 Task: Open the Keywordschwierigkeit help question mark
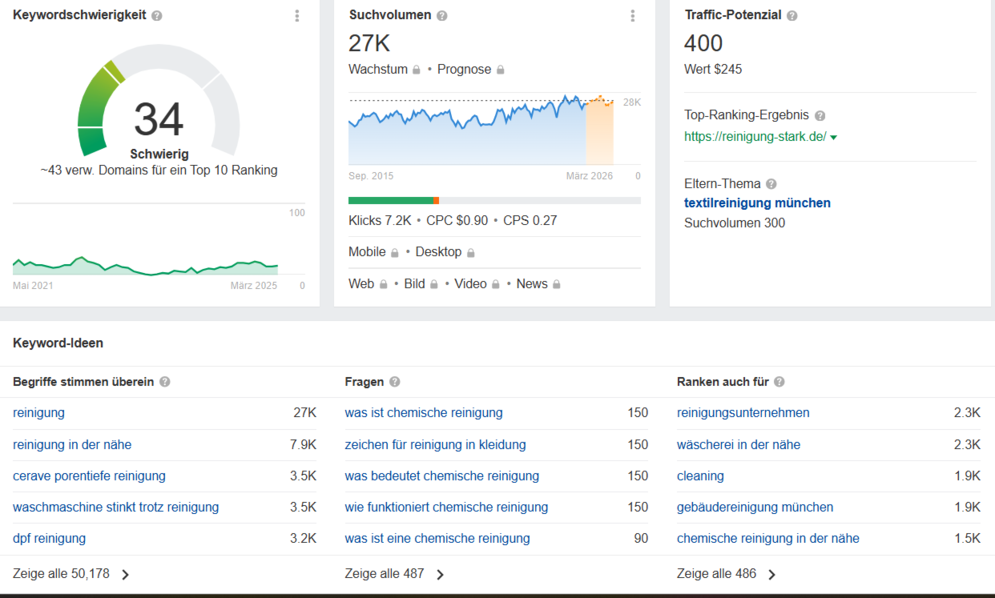pyautogui.click(x=157, y=16)
